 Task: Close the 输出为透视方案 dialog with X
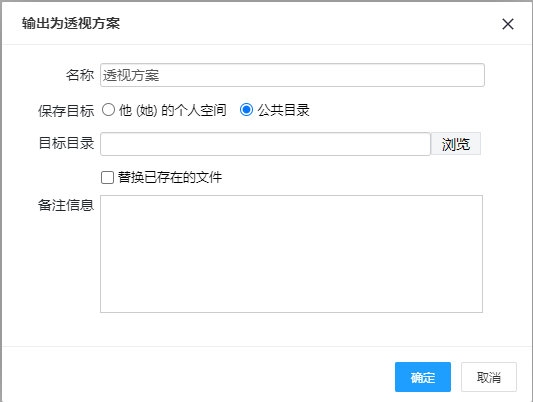click(508, 24)
